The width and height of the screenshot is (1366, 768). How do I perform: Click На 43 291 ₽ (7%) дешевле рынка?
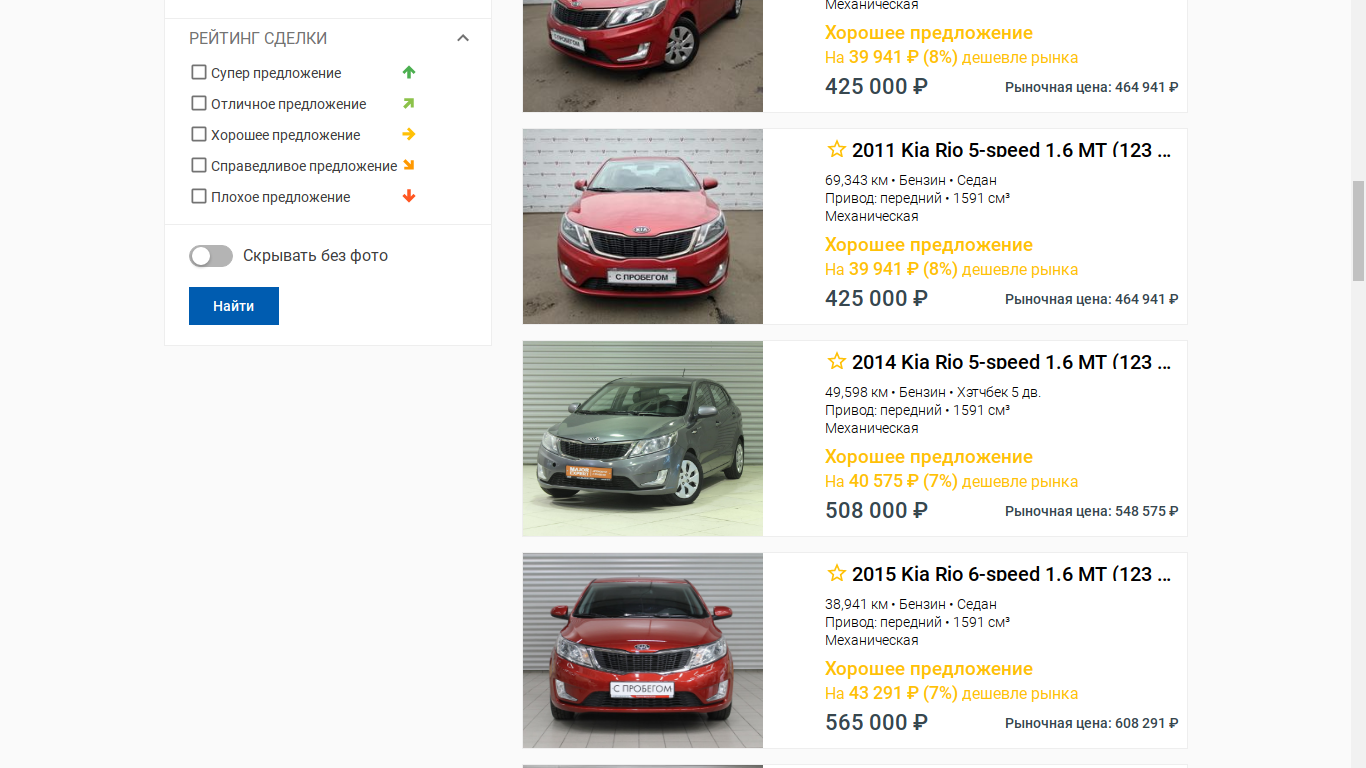(951, 693)
